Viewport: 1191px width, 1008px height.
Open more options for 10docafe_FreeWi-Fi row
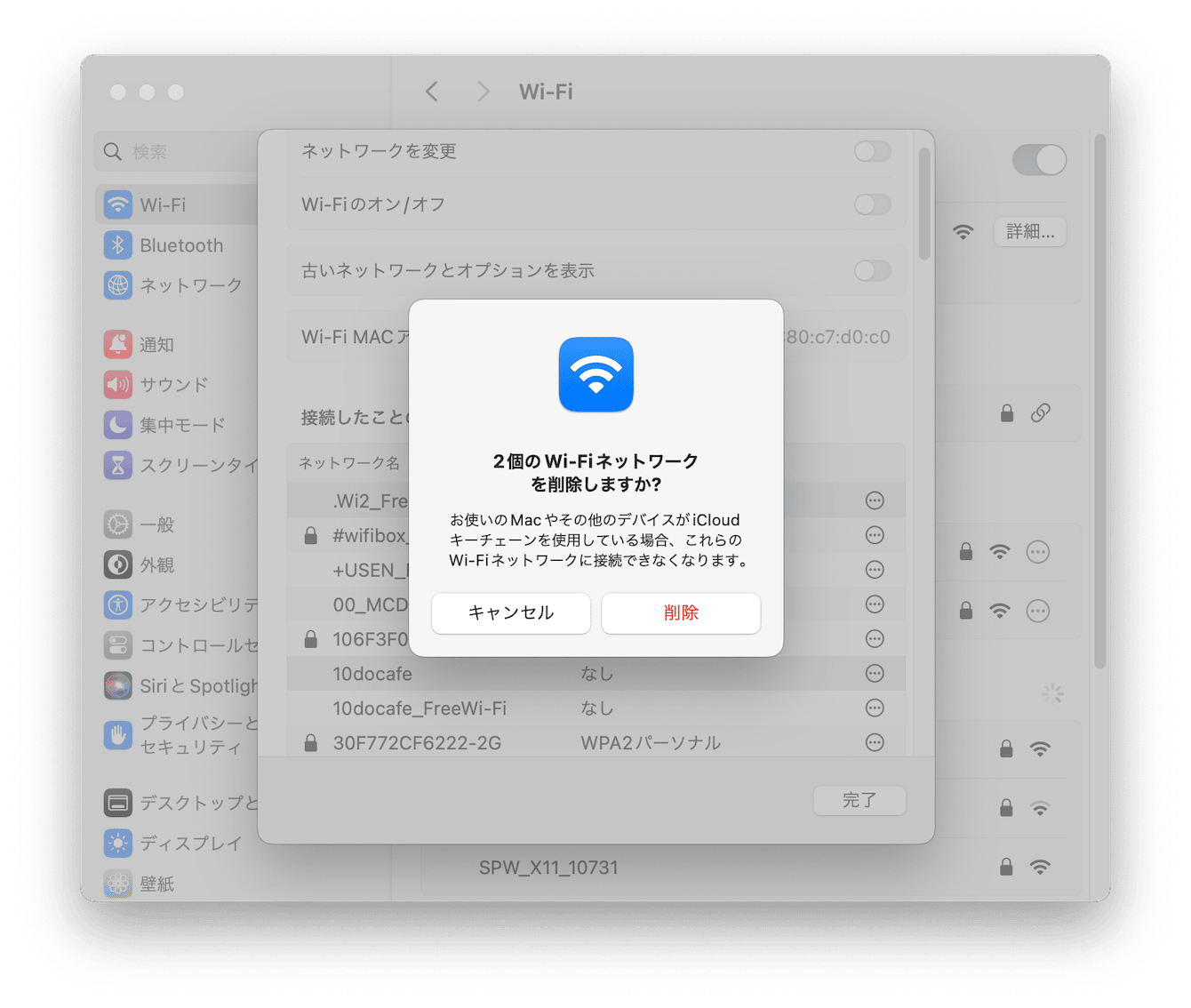[x=875, y=708]
